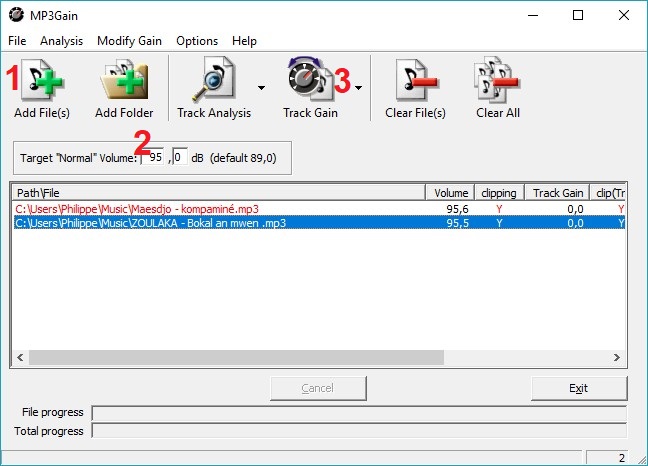
Task: Open the Analysis menu
Action: [x=62, y=41]
